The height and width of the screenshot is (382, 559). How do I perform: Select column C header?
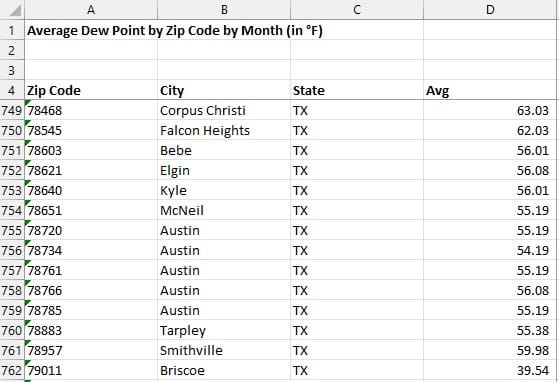(357, 10)
